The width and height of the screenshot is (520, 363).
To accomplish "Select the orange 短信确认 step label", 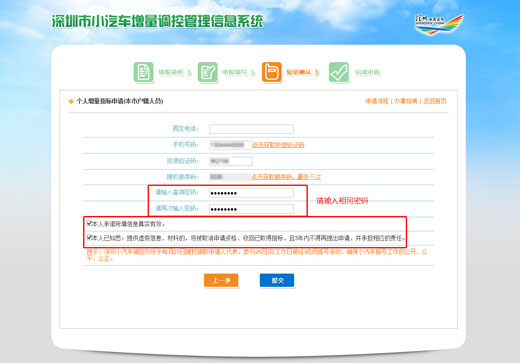I will pos(299,72).
